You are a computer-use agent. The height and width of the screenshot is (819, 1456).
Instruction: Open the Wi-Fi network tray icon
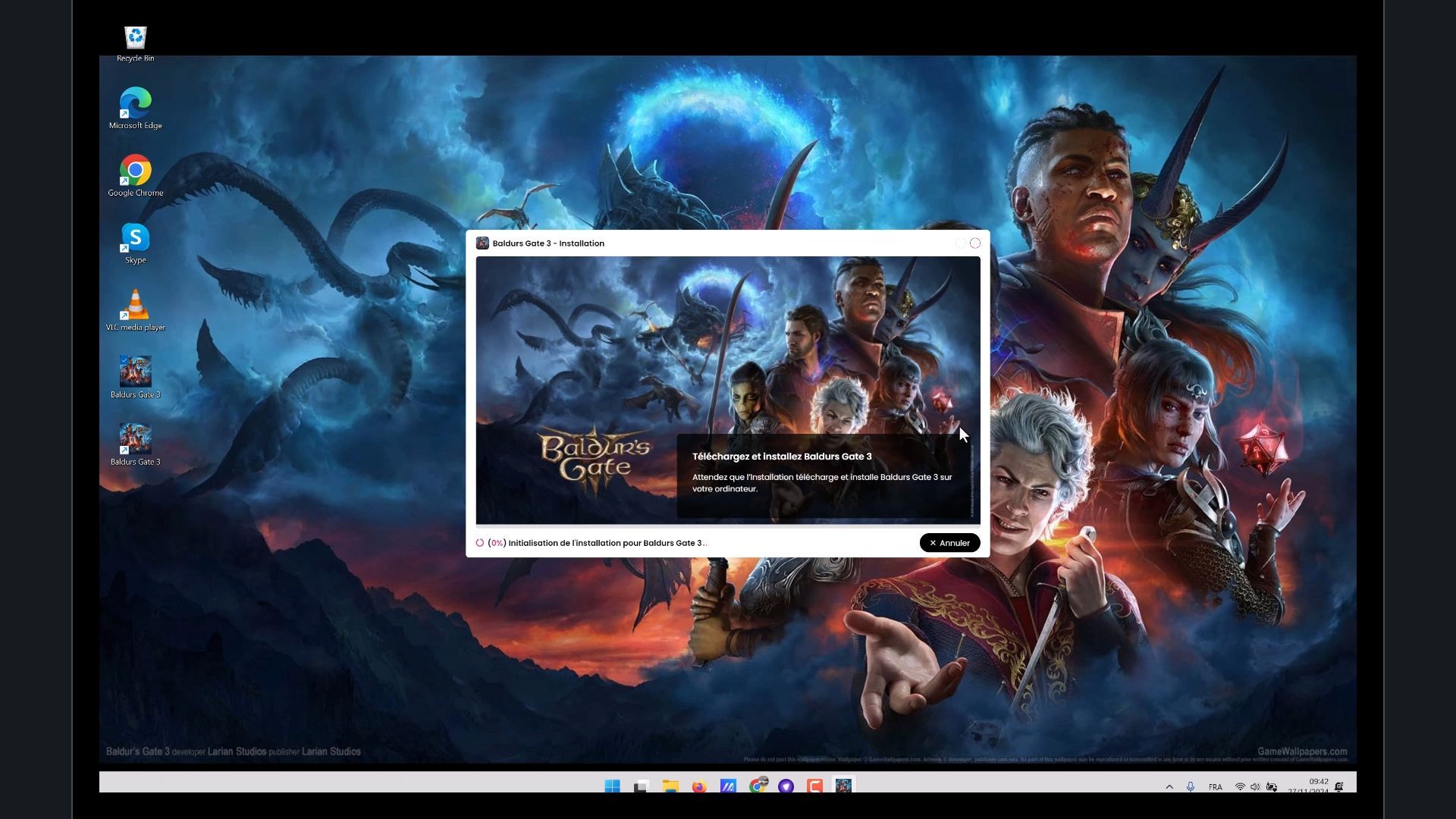[1240, 787]
